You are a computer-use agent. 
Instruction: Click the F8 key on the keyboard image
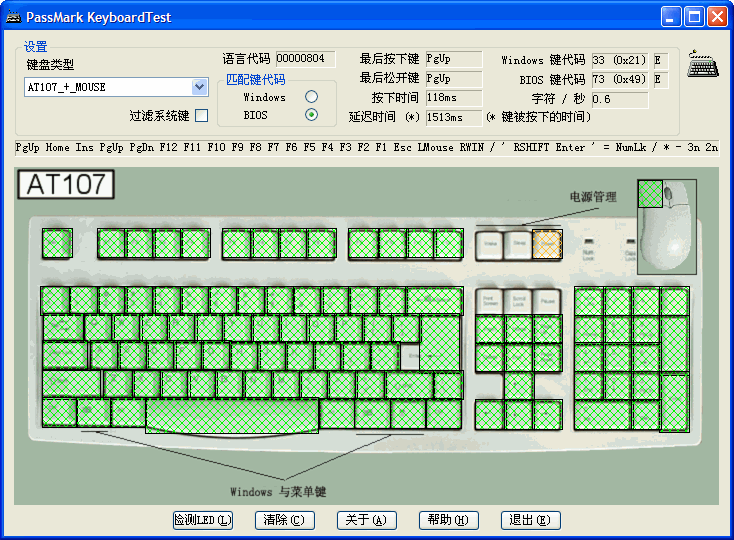(322, 243)
